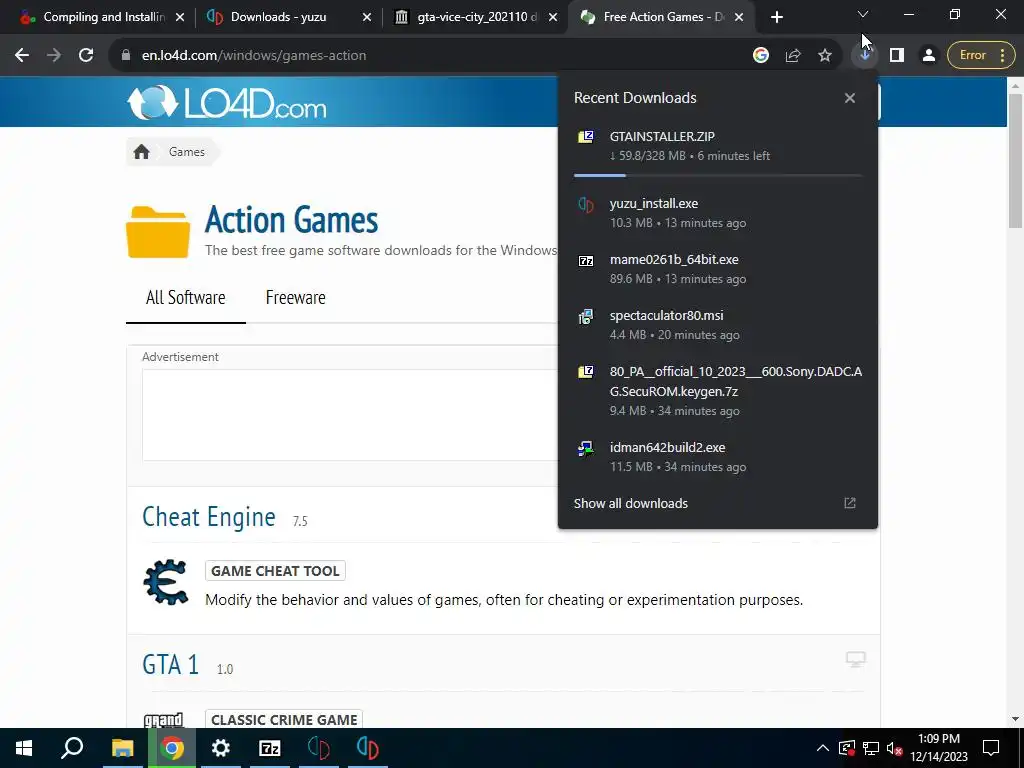Open the tab search dropdown chevron

tap(863, 14)
